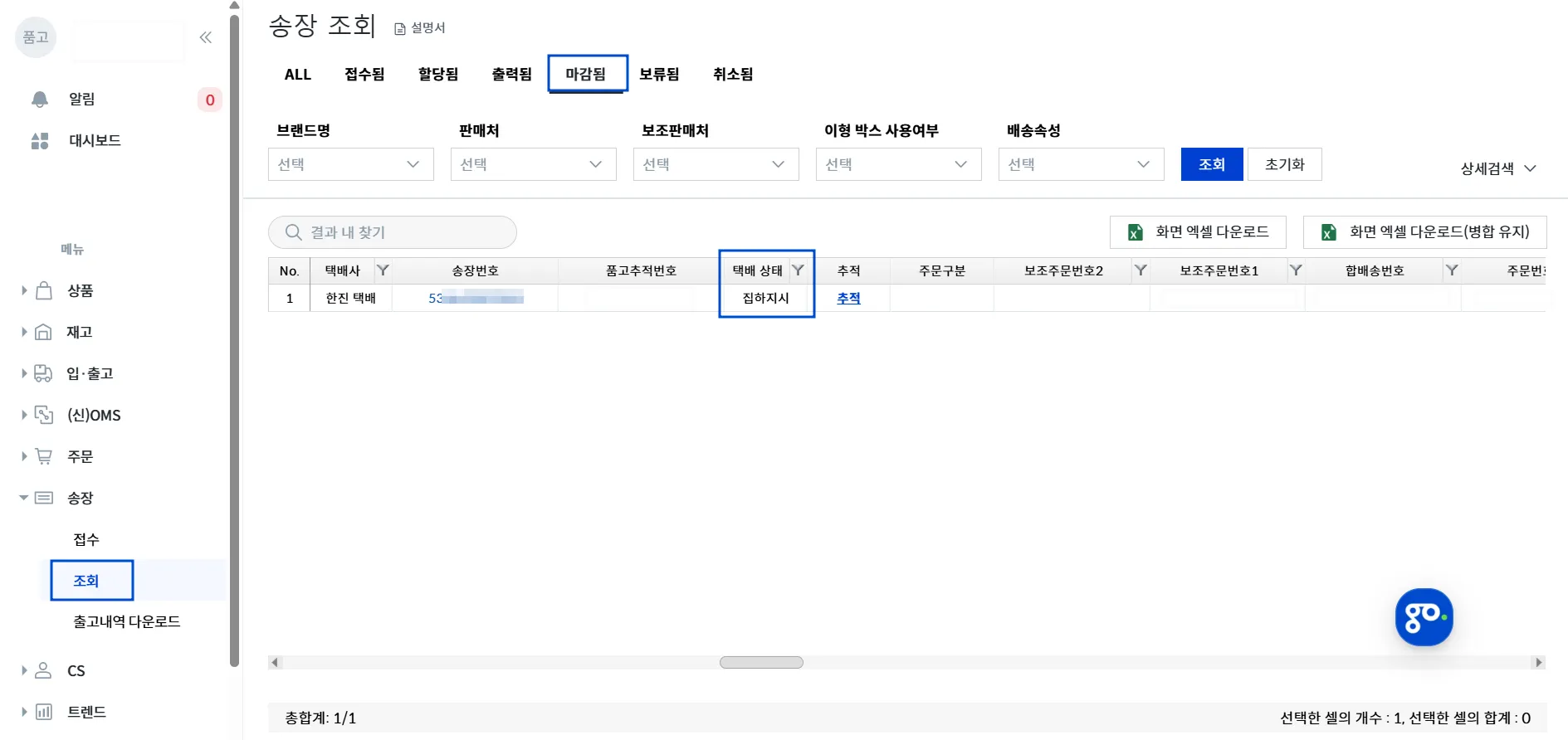Image resolution: width=1568 pixels, height=740 pixels.
Task: Switch to the ALL tab
Action: pos(298,75)
